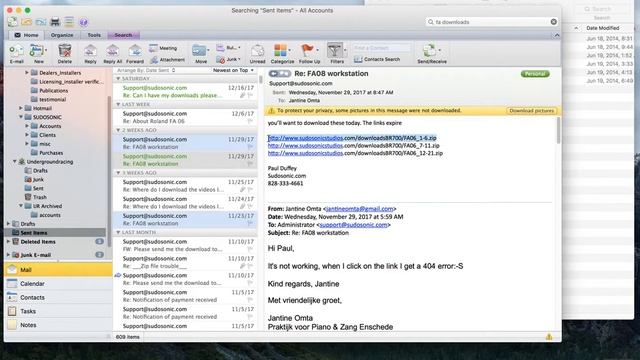Collapse the ribbon with the chevron
Viewport: 640px width, 360px height.
(x=557, y=36)
